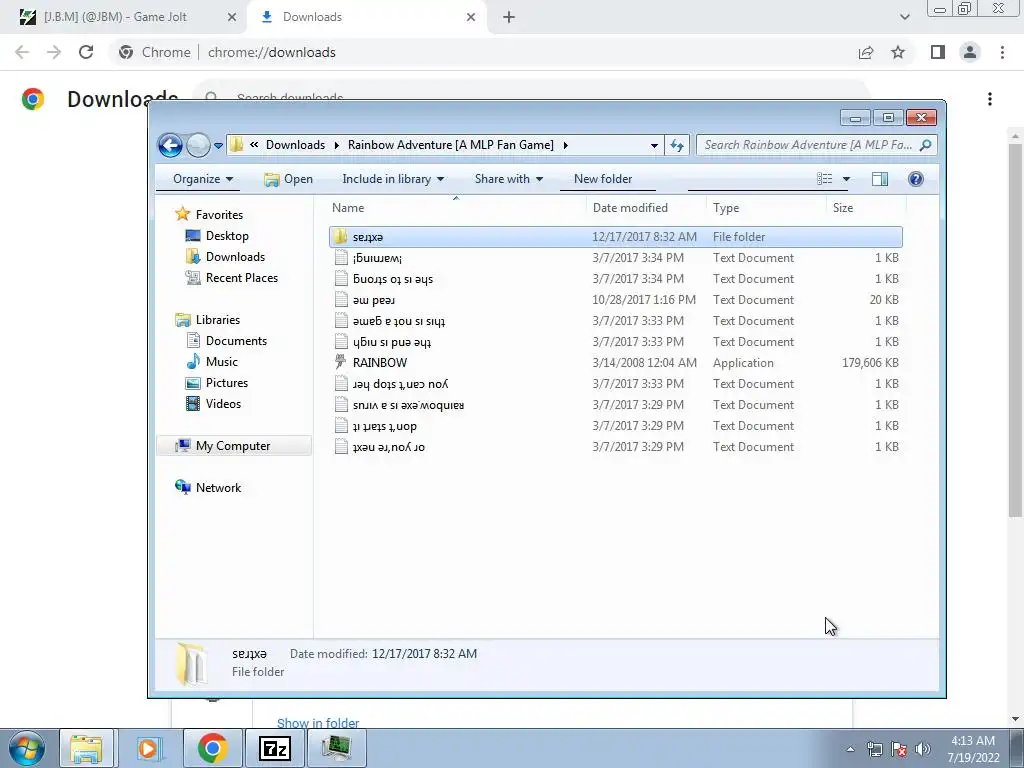Open the Videos library
This screenshot has height=768, width=1024.
214,404
